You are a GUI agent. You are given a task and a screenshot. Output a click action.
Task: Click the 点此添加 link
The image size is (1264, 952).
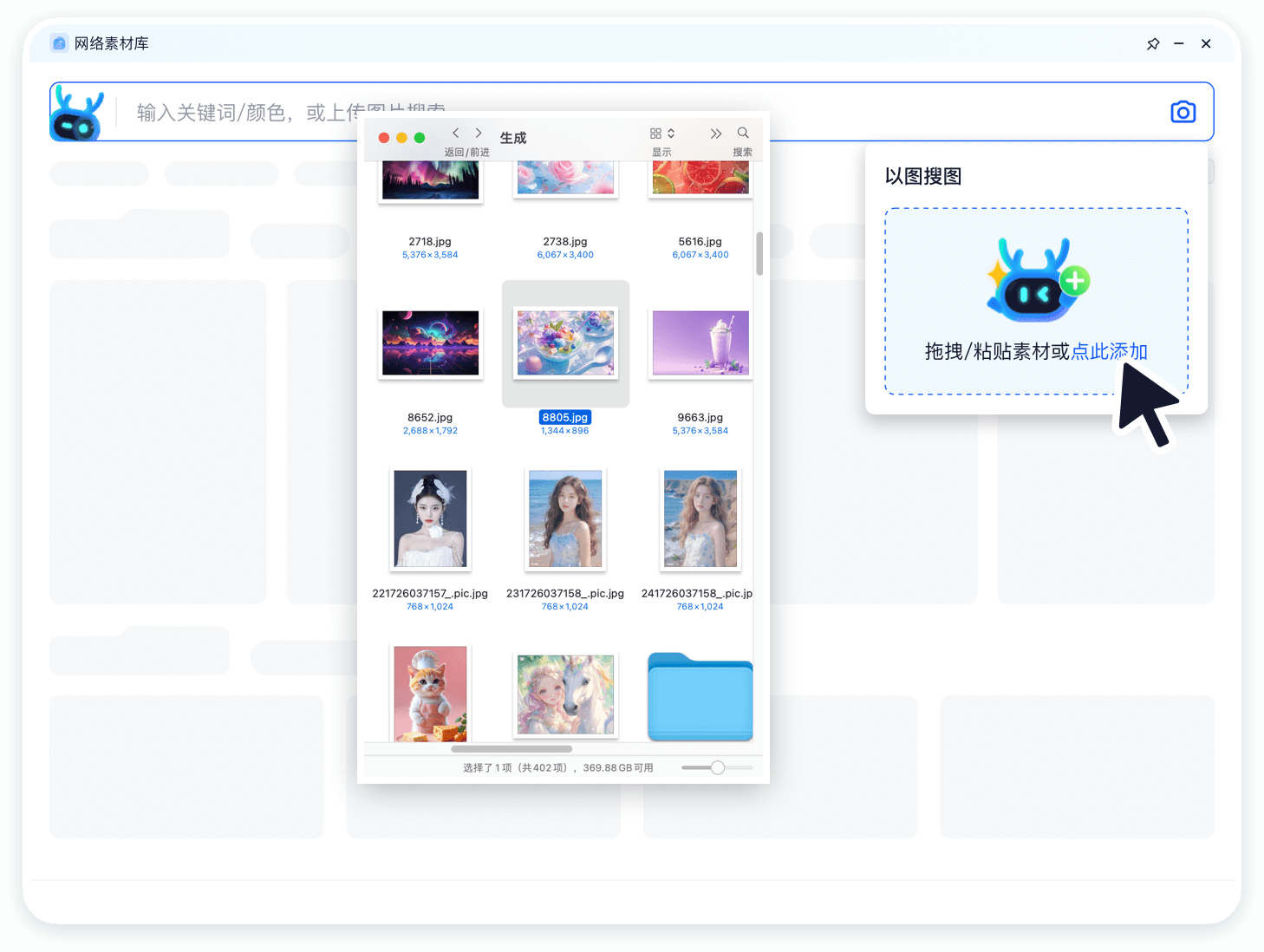pos(1109,352)
